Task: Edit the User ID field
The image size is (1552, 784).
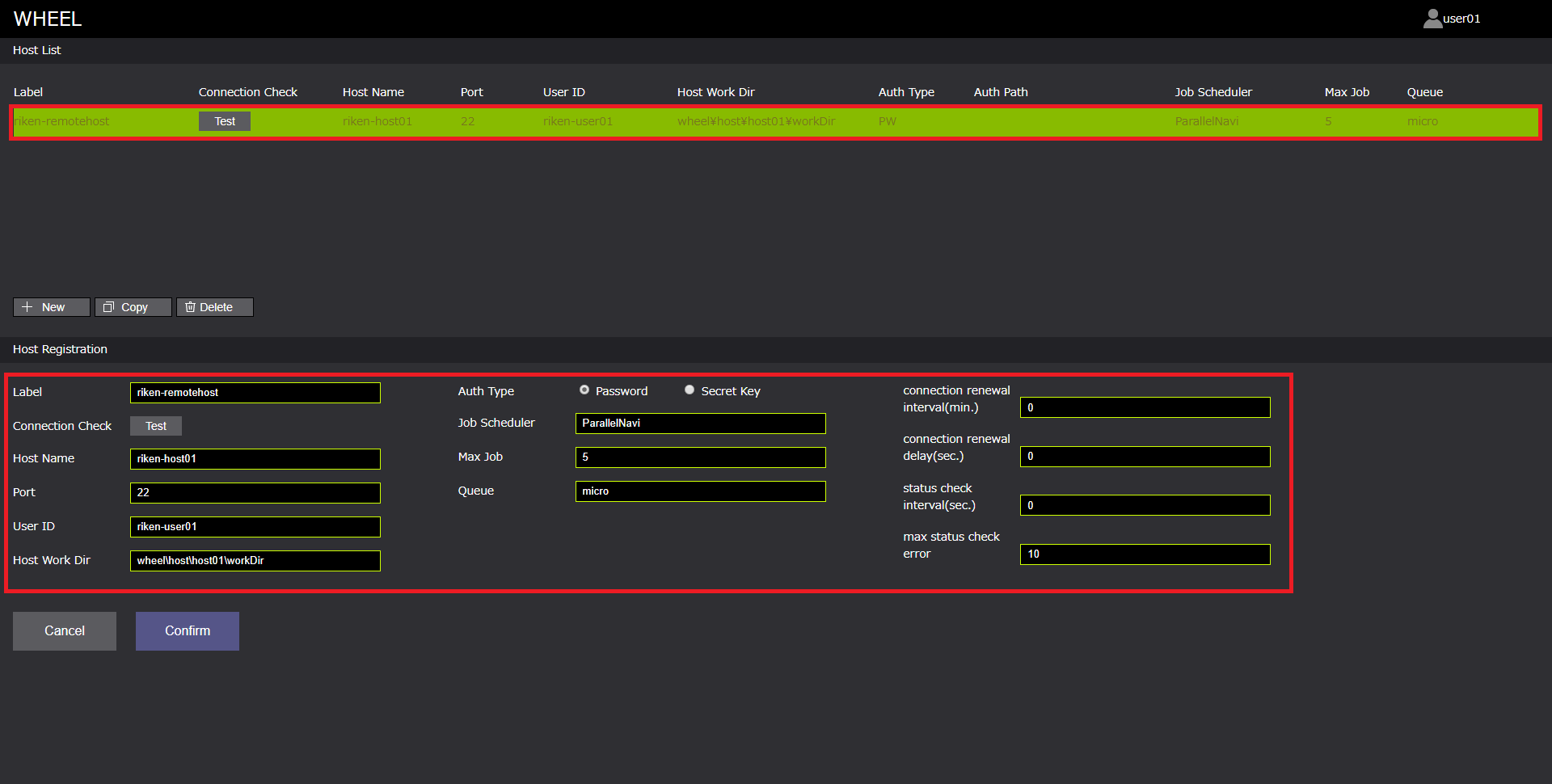Action: pos(255,527)
